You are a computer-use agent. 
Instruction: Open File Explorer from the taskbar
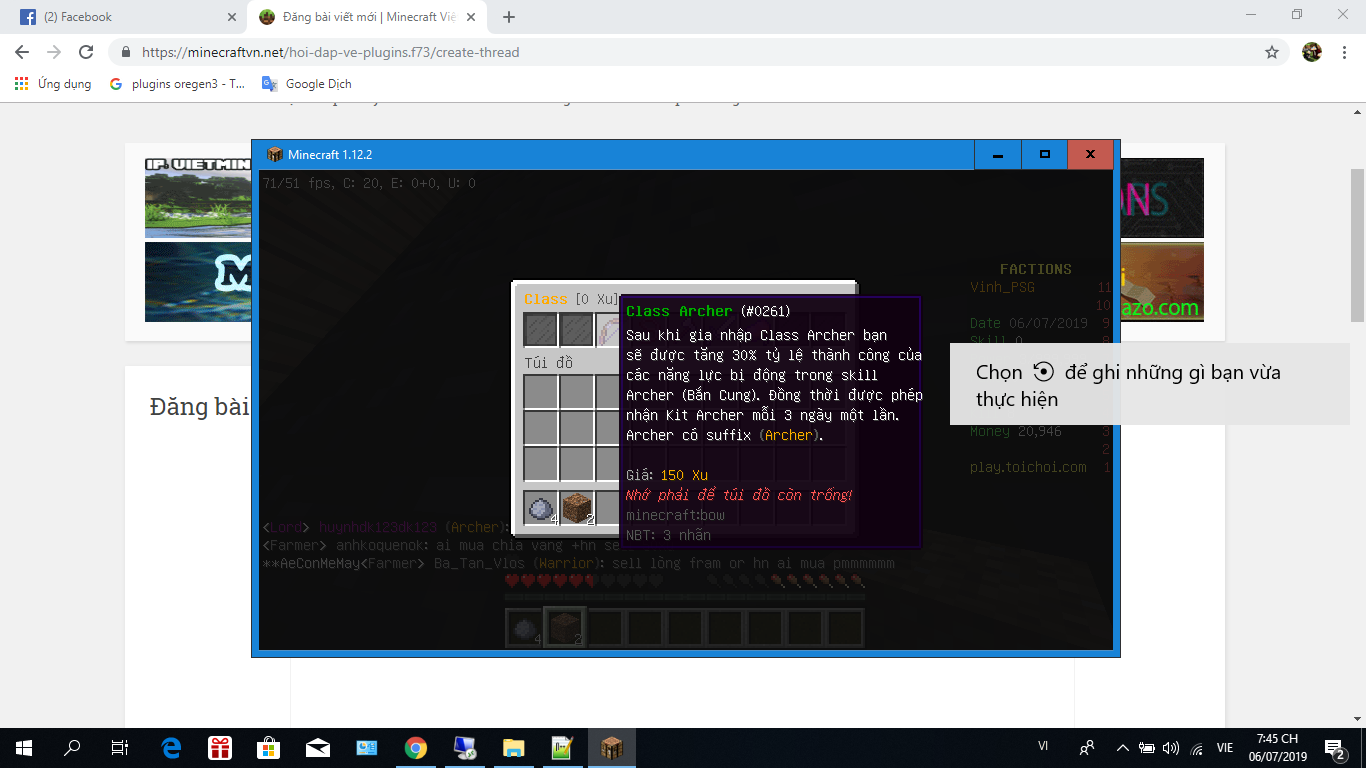pos(514,747)
